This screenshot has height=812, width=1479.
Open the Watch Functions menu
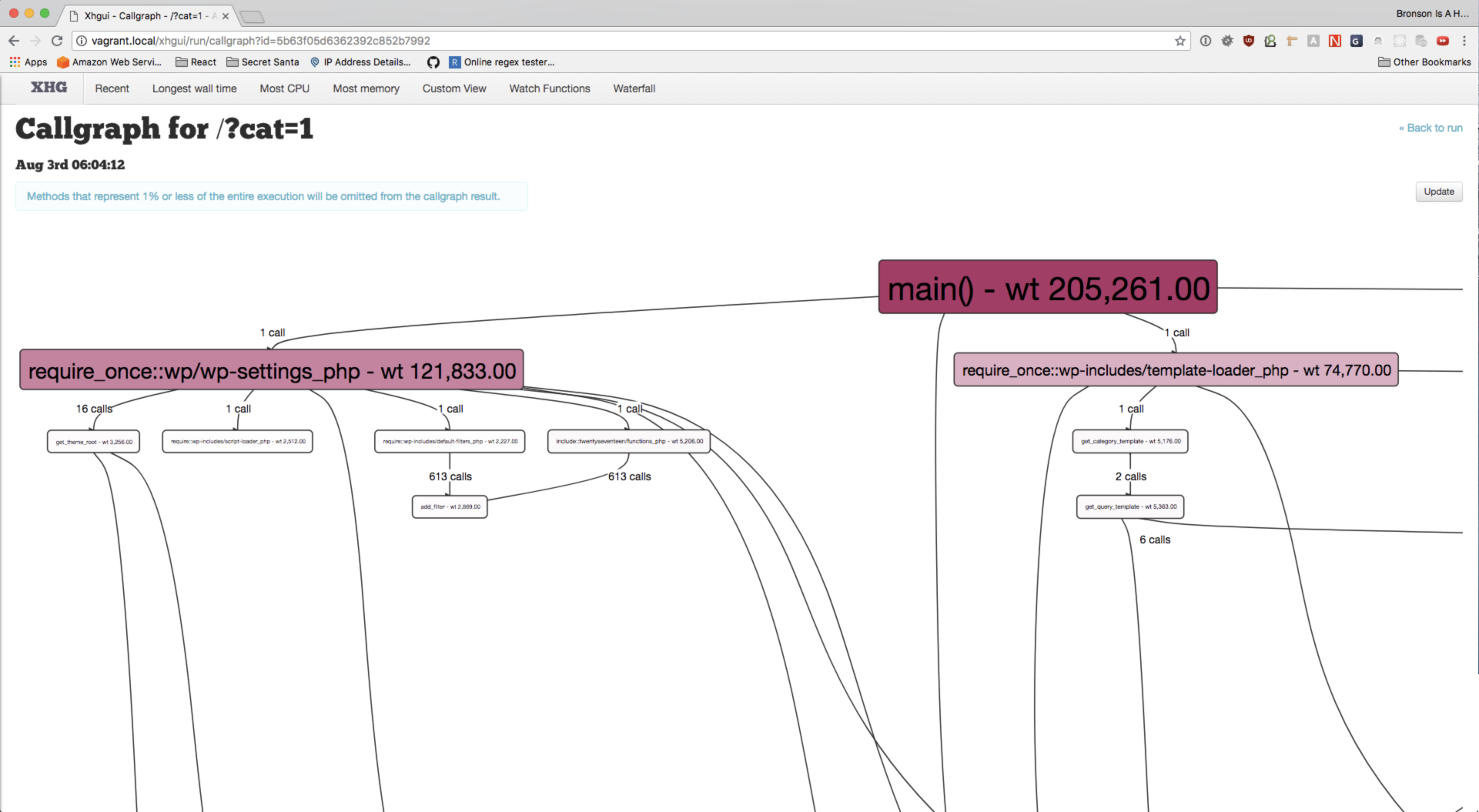(x=550, y=89)
